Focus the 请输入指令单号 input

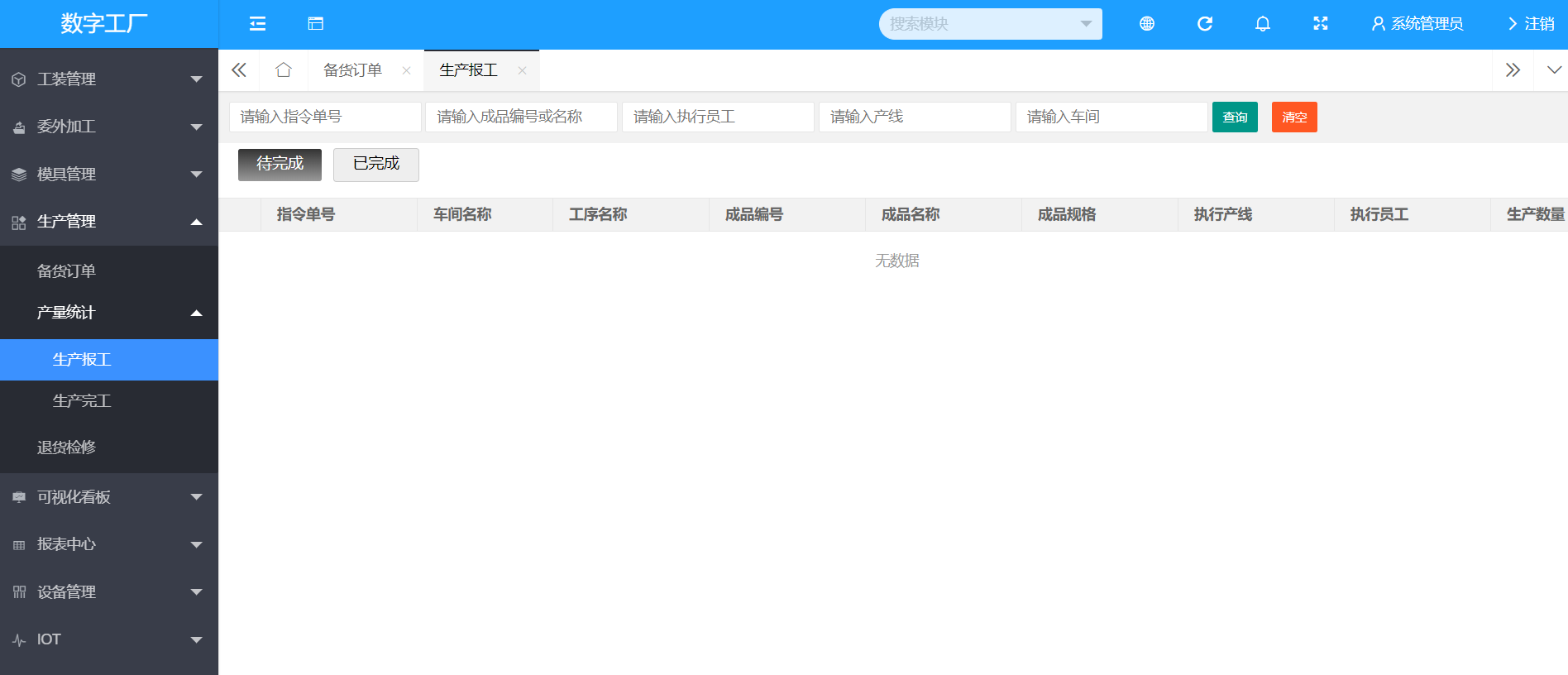pyautogui.click(x=325, y=117)
